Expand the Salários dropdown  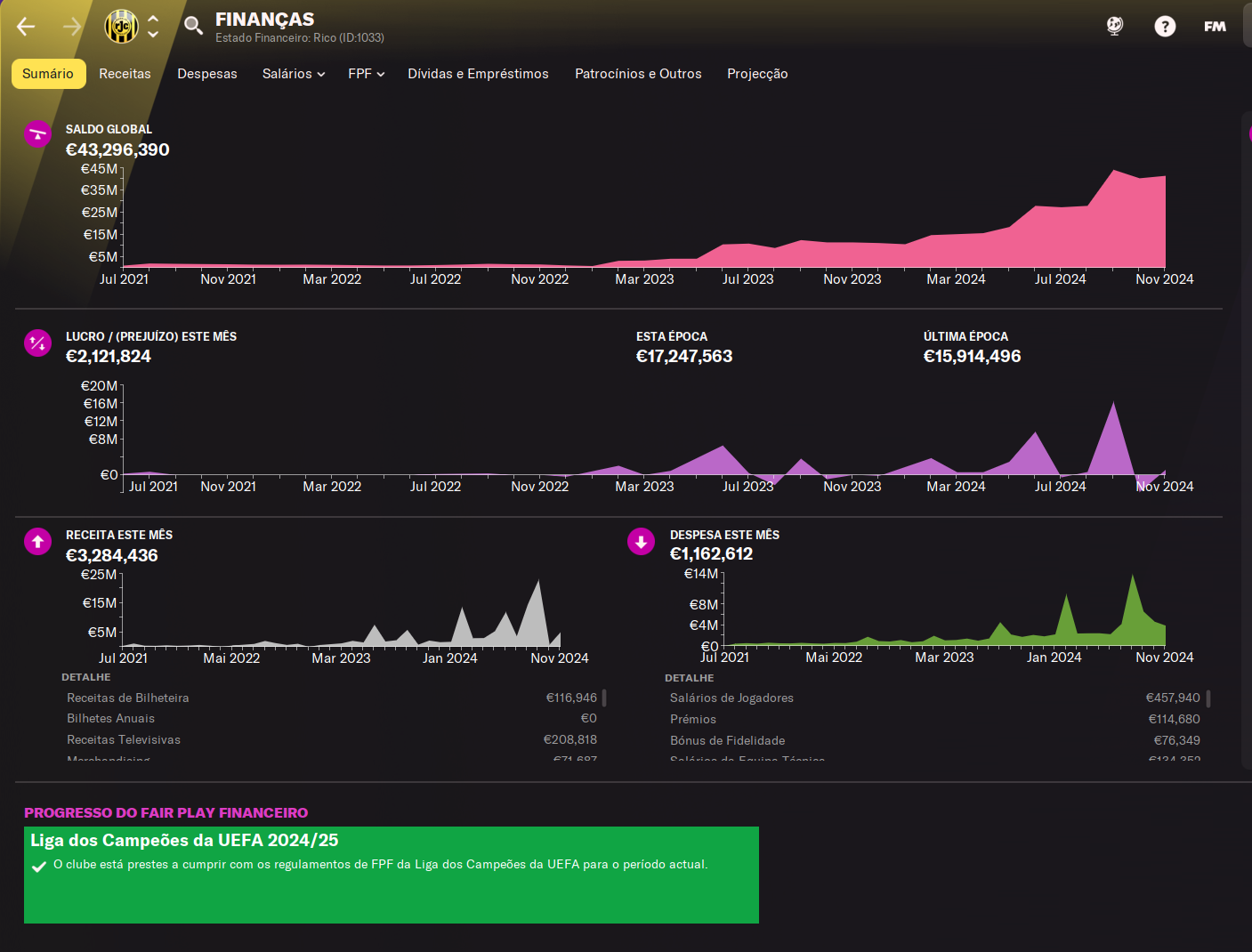pyautogui.click(x=294, y=74)
